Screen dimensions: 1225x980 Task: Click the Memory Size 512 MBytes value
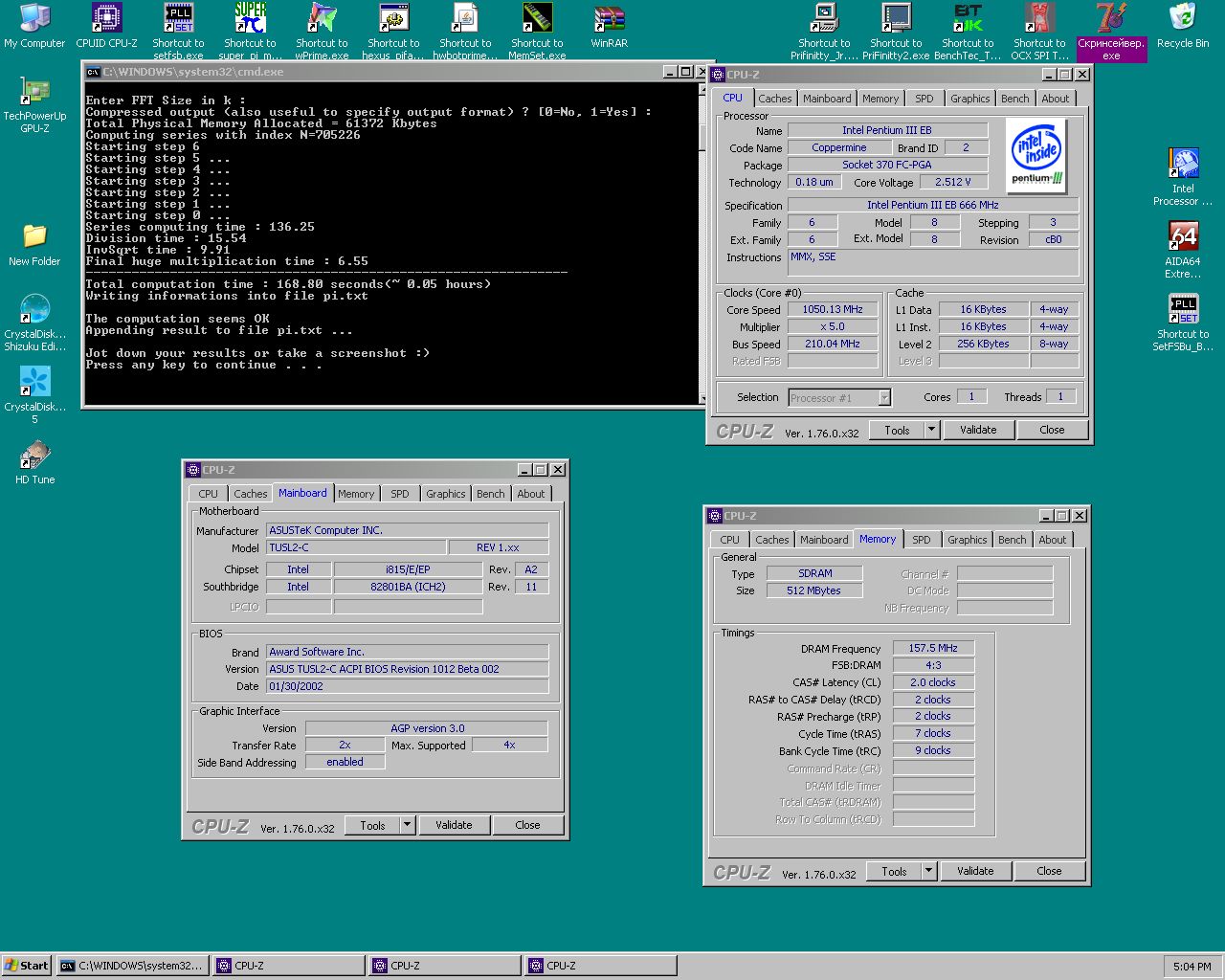(x=814, y=590)
